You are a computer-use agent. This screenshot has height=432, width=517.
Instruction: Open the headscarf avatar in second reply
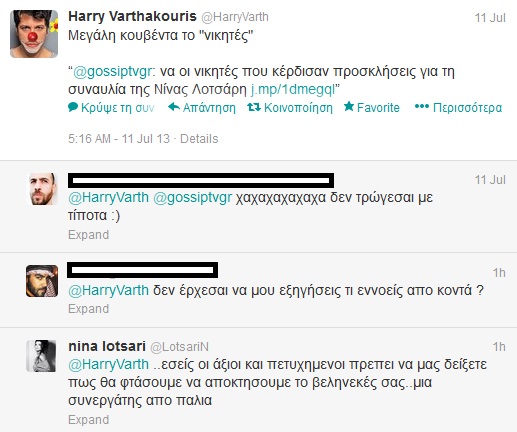coord(42,281)
